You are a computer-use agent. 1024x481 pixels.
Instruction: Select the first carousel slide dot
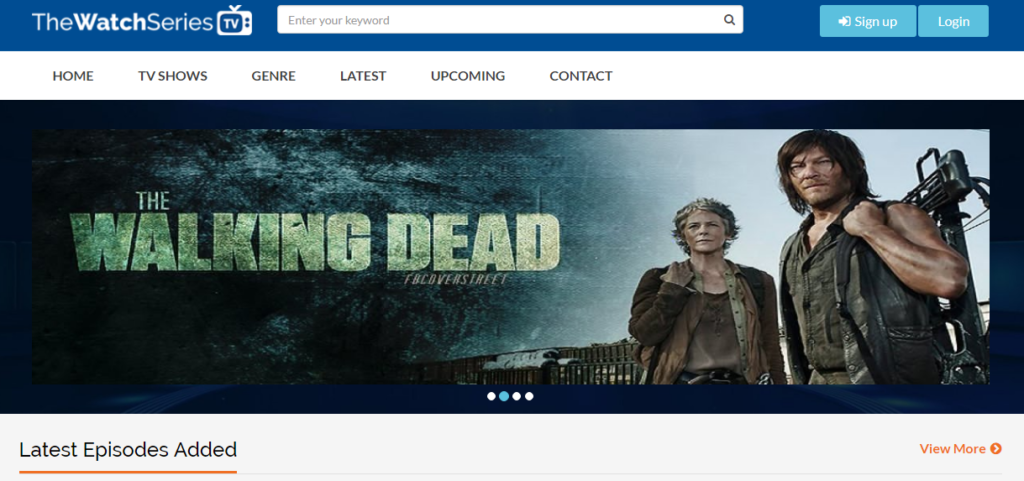(x=491, y=396)
